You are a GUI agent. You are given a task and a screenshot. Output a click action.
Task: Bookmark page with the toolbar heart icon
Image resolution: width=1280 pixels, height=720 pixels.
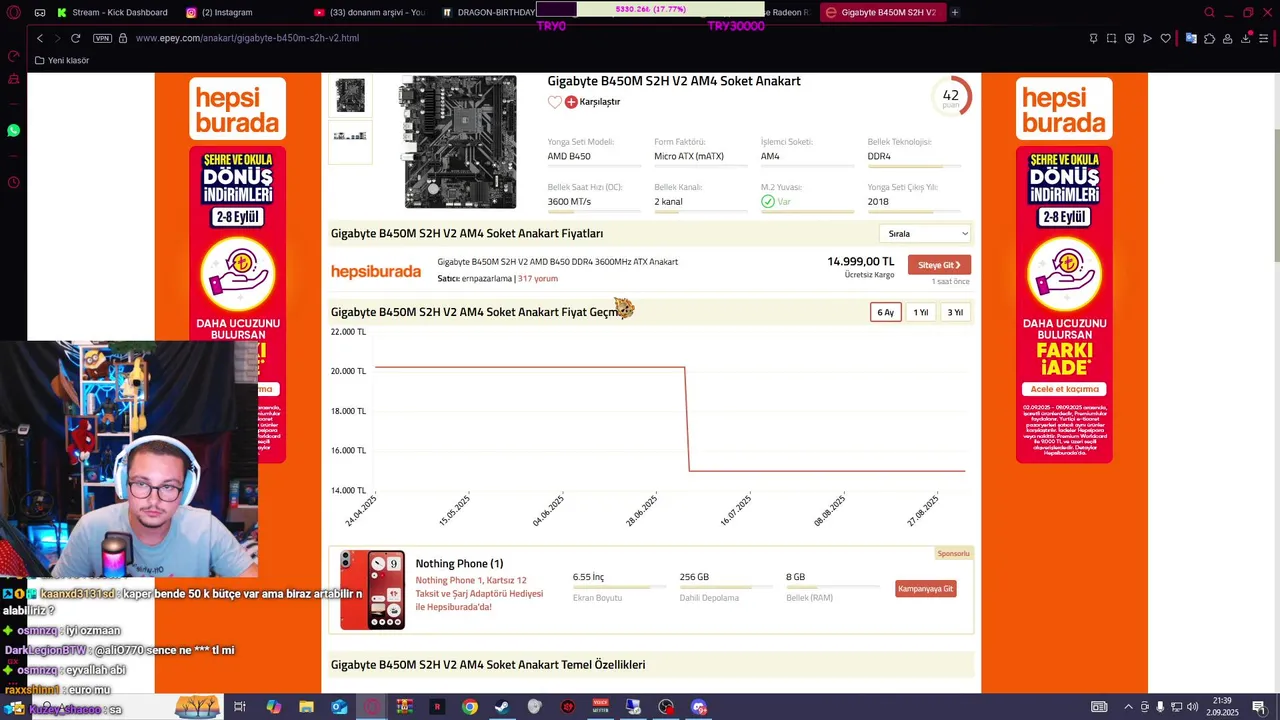pos(1165,38)
